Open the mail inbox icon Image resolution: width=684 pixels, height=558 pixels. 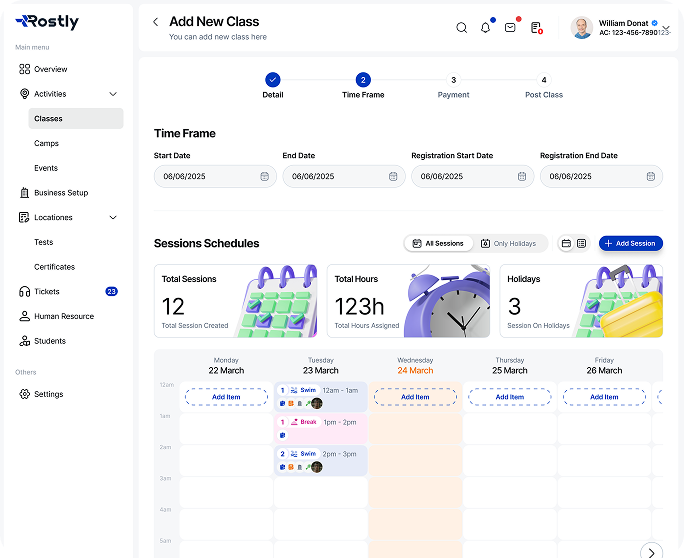(x=510, y=28)
